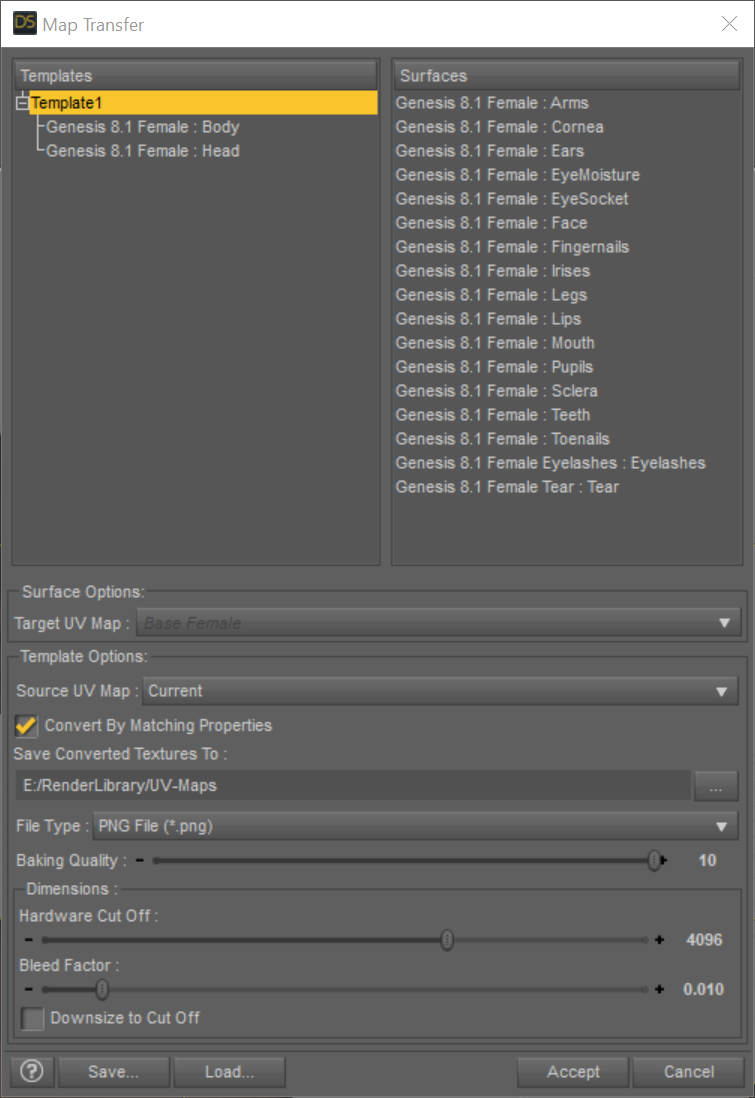Click the Hardware Cut Off value 4096
755x1098 pixels.
704,940
